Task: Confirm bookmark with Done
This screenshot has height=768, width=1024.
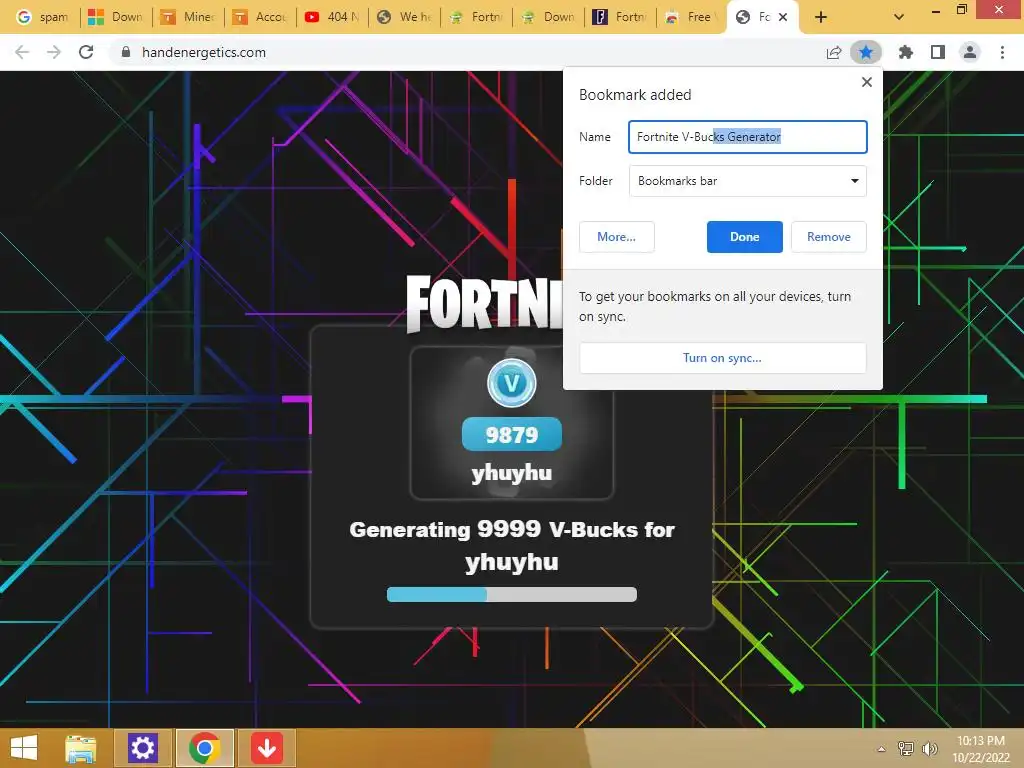Action: pos(744,236)
